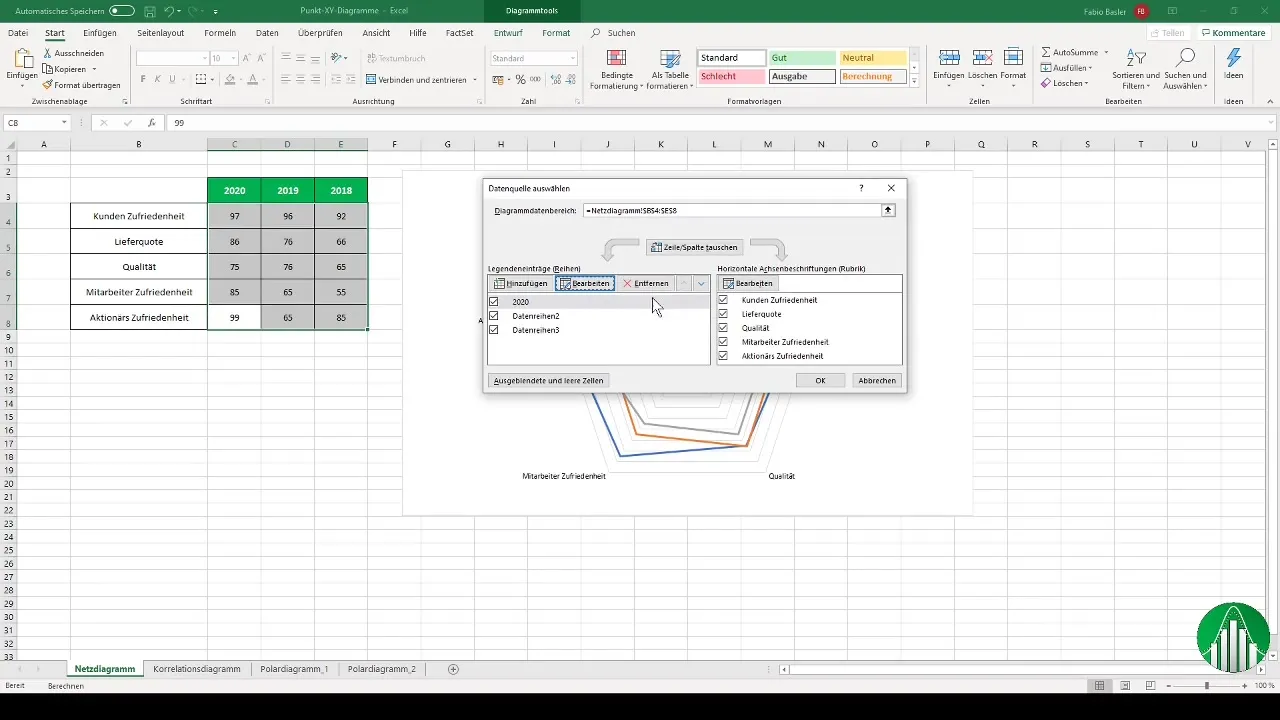Uncheck Kunden Zufriedenheit axis label checkbox
The image size is (1280, 720).
coord(723,300)
